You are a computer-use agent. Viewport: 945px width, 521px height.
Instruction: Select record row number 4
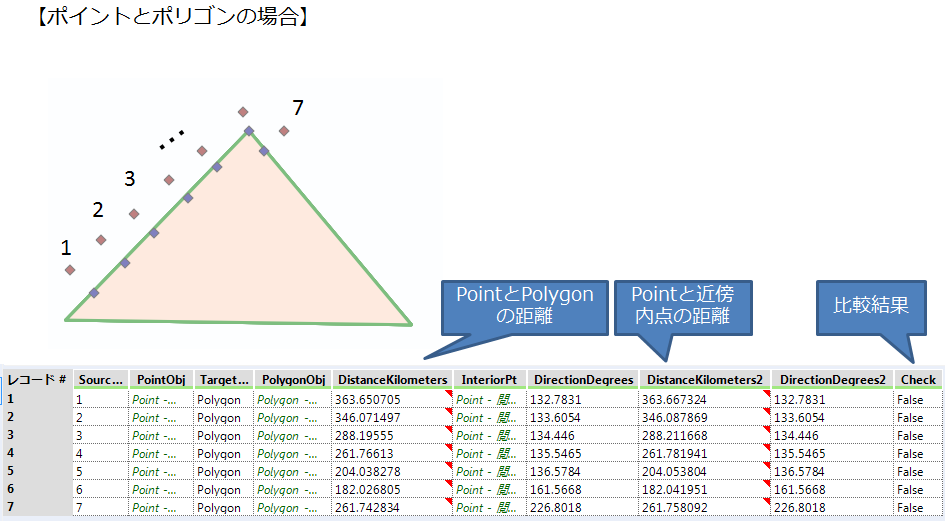click(x=36, y=453)
